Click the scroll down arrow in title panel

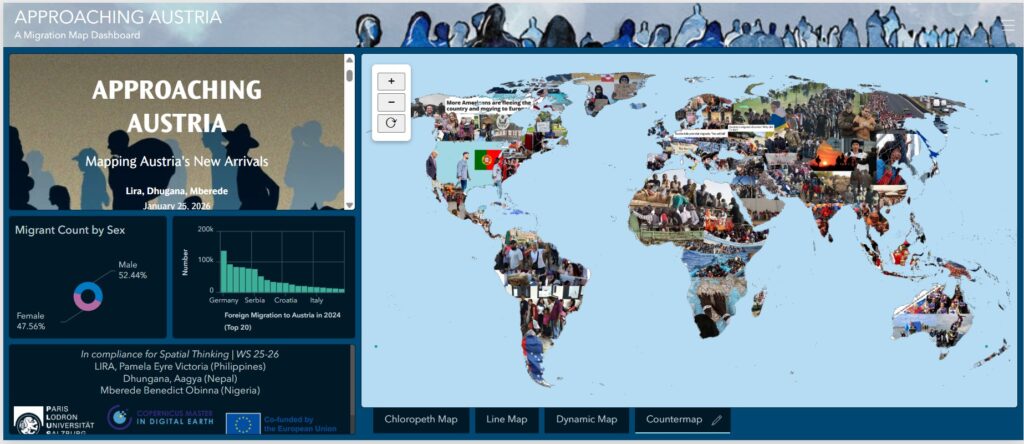[x=349, y=203]
